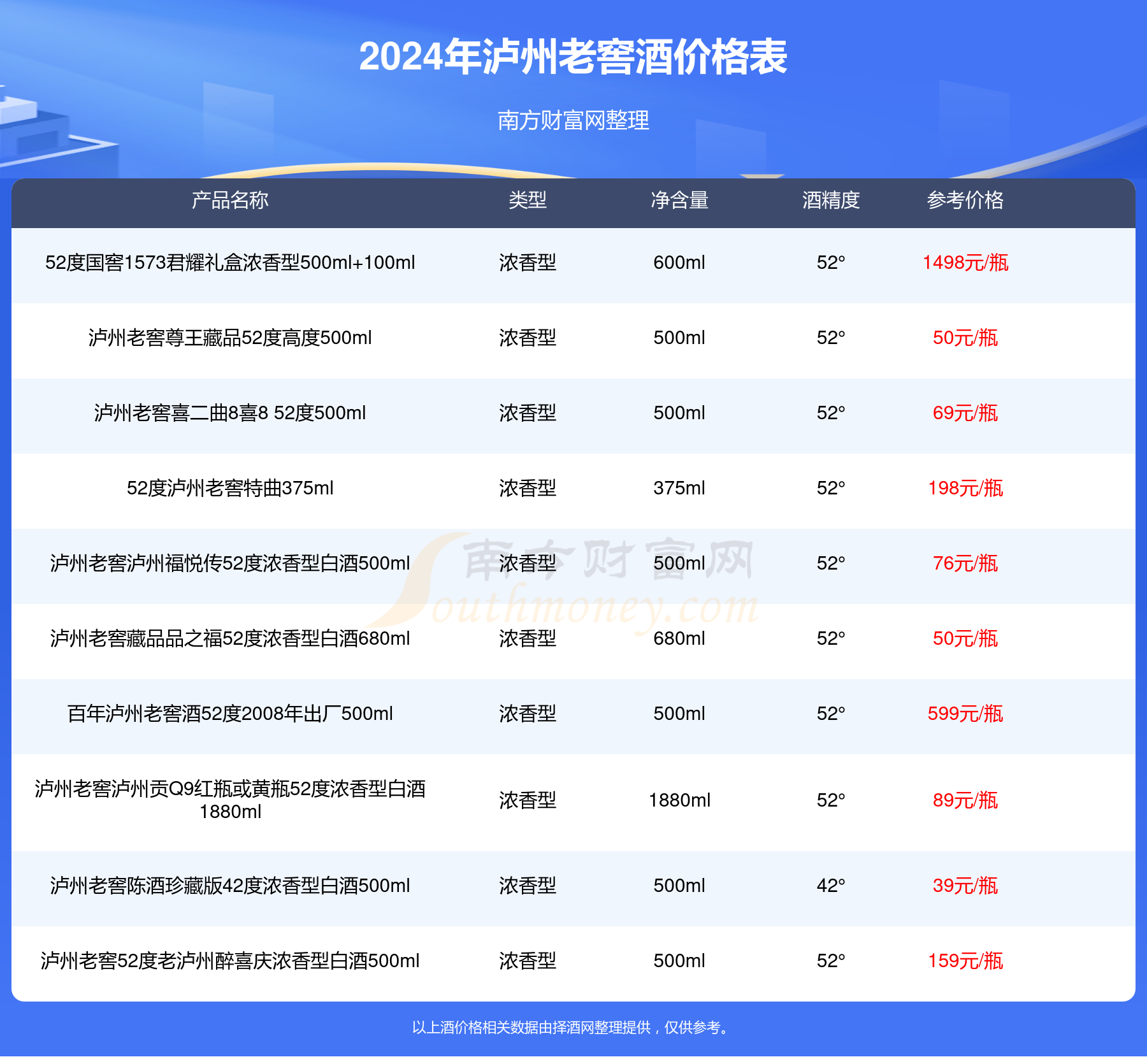Viewport: 1147px width, 1064px height.
Task: Click product name 百年泸州老窖酒52度2008年出厂500ml
Action: pos(230,714)
